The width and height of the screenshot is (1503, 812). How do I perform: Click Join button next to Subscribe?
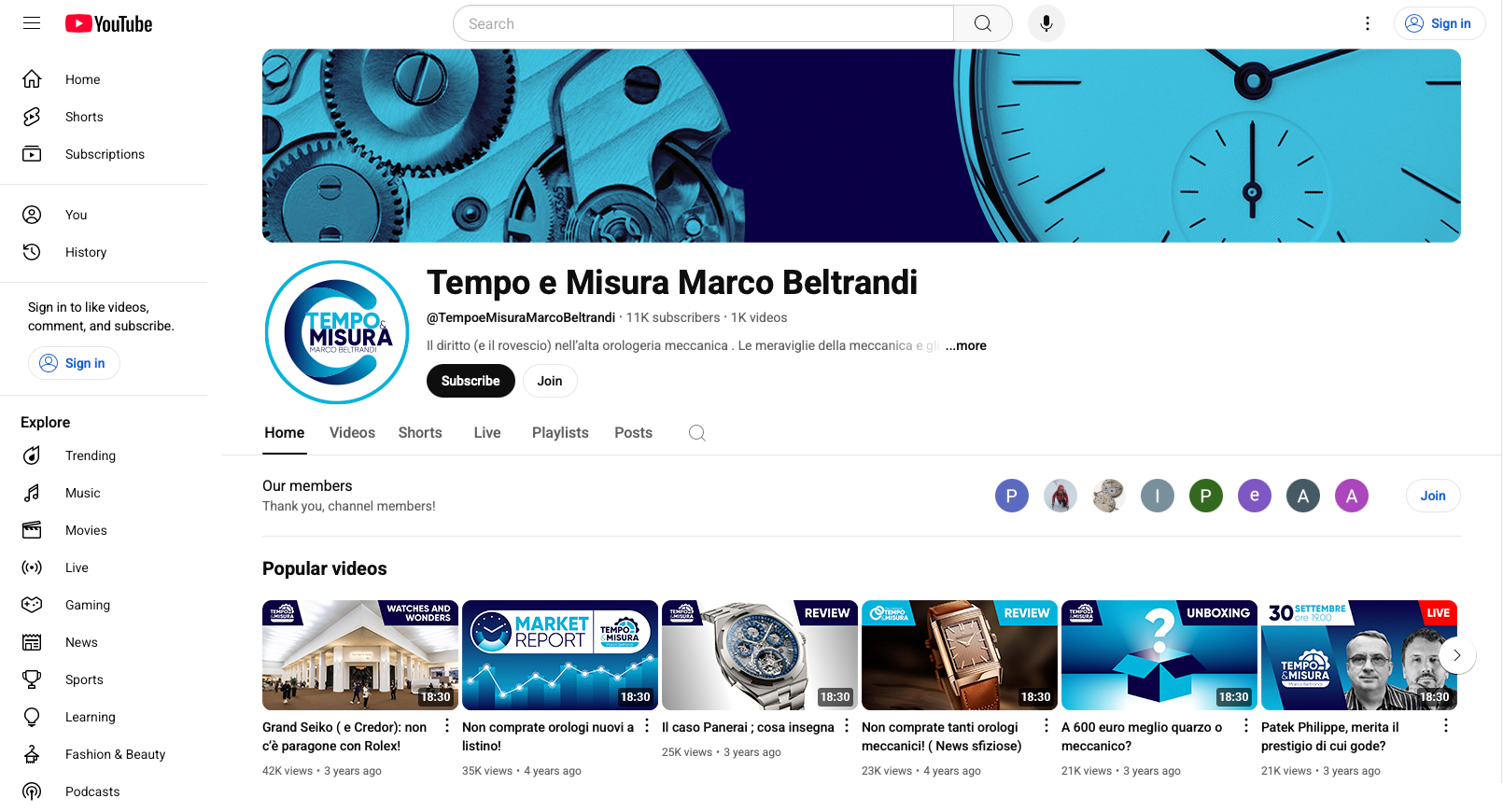point(550,381)
